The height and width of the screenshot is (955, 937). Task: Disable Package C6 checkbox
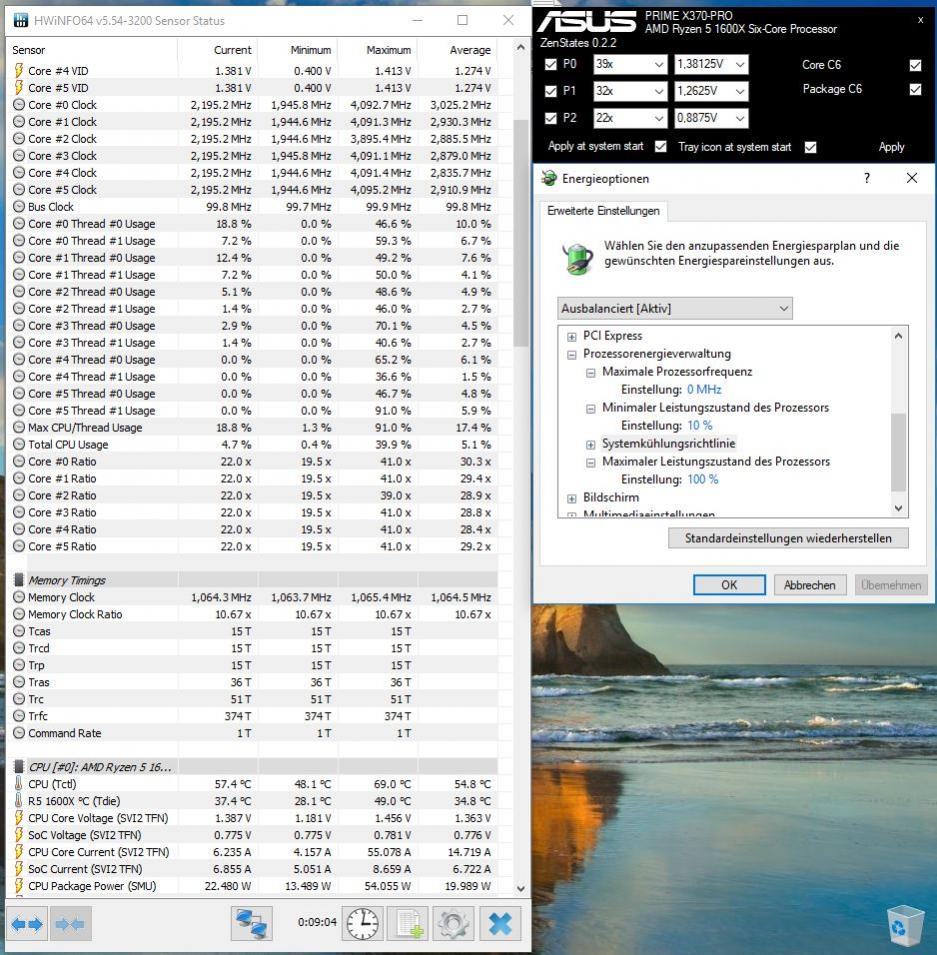(915, 90)
